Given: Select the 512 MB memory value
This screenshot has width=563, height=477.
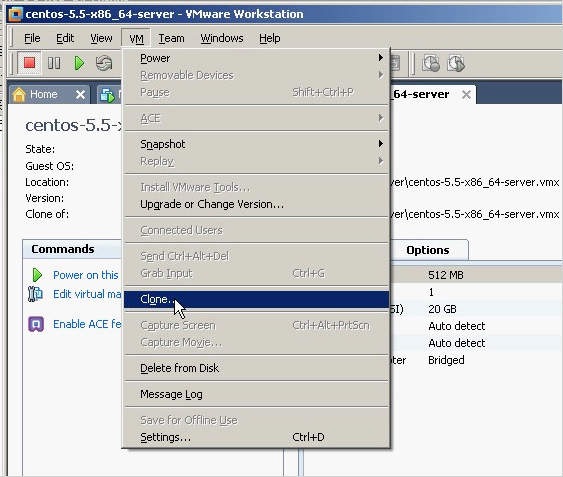Looking at the screenshot, I should point(446,275).
